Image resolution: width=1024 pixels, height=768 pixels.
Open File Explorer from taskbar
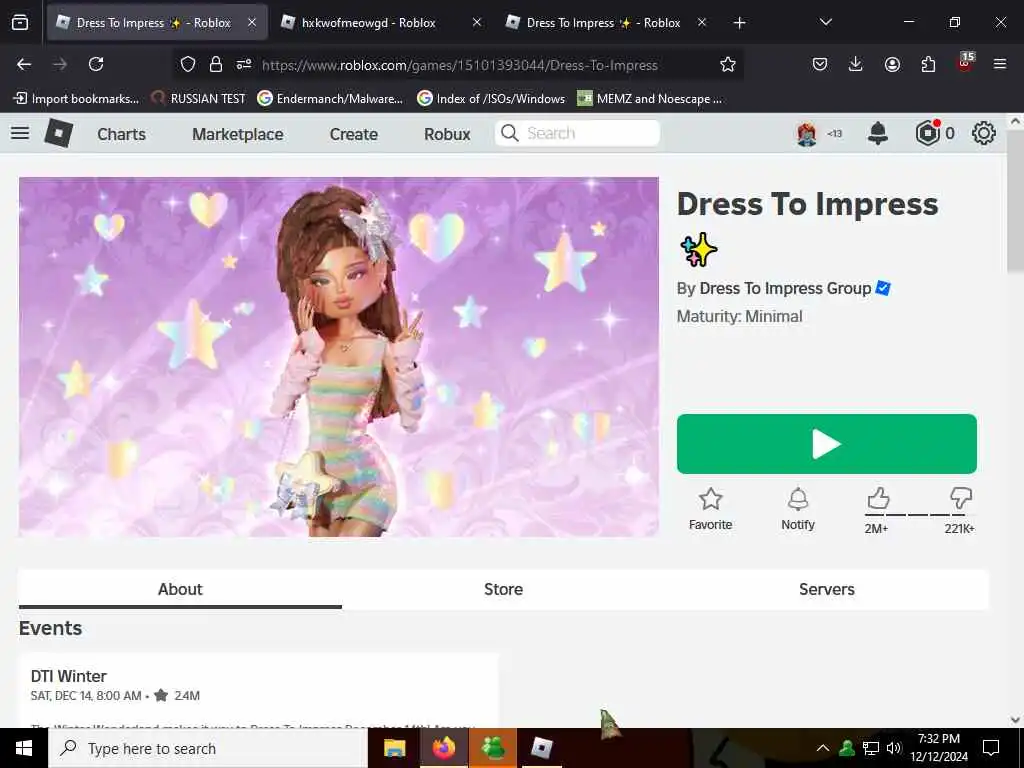pos(394,748)
